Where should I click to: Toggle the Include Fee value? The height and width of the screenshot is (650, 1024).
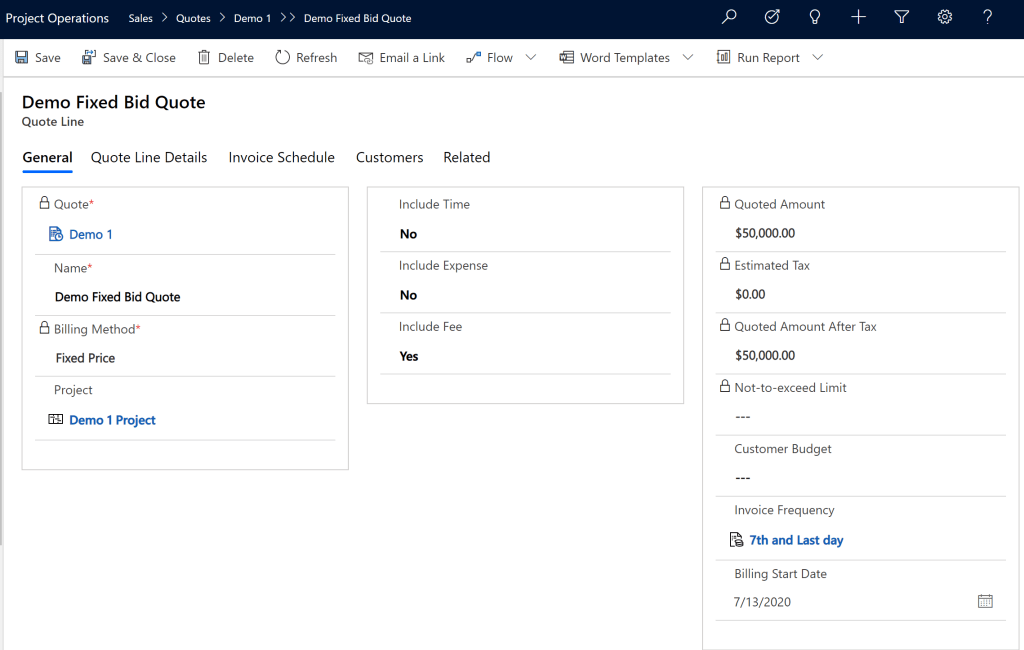[x=409, y=356]
